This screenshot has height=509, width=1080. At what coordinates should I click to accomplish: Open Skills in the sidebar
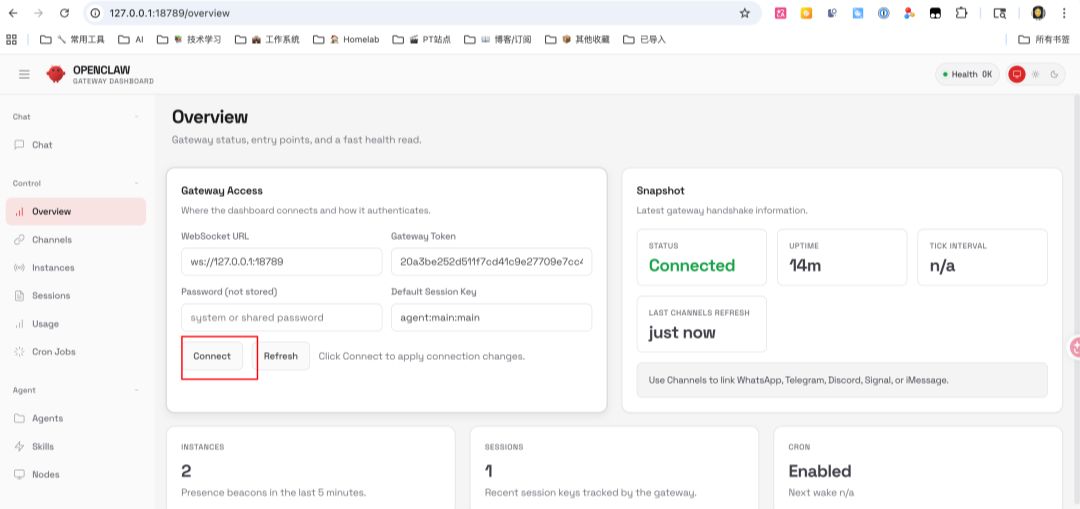76,446
